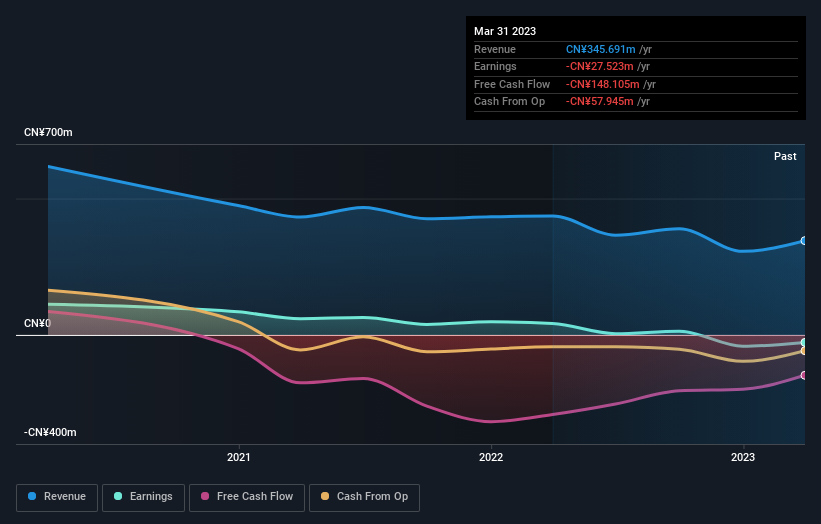Click the Free Cash Flow value -CN¥148.105m
The image size is (821, 524).
[604, 85]
